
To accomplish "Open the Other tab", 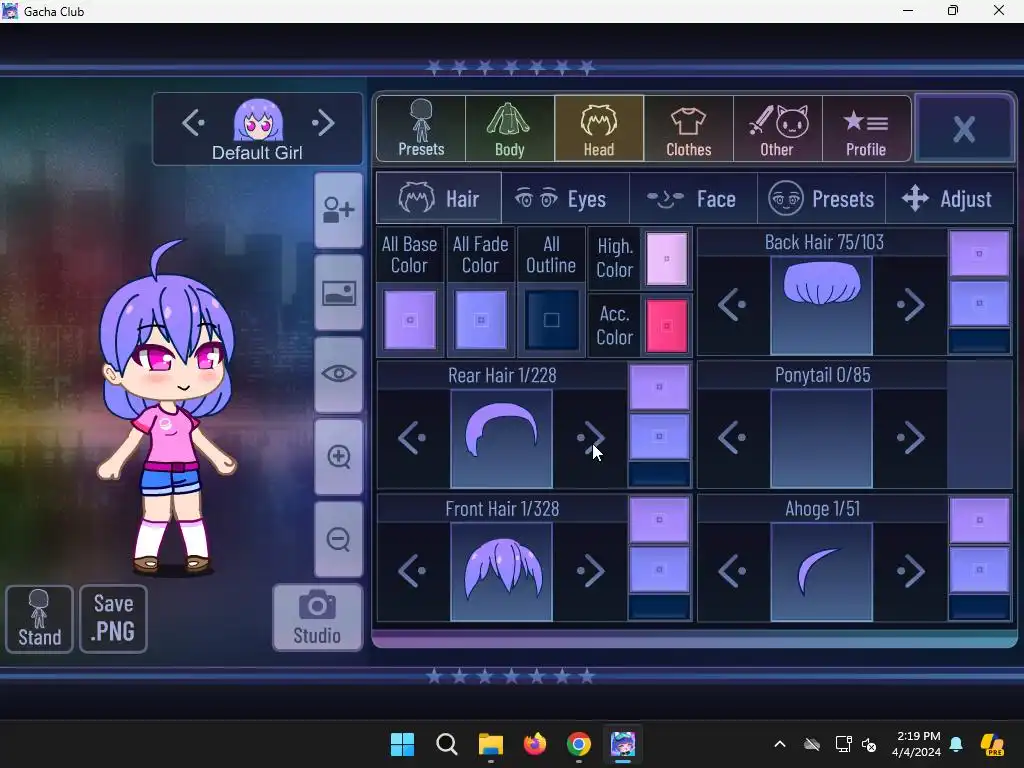I will pos(777,129).
